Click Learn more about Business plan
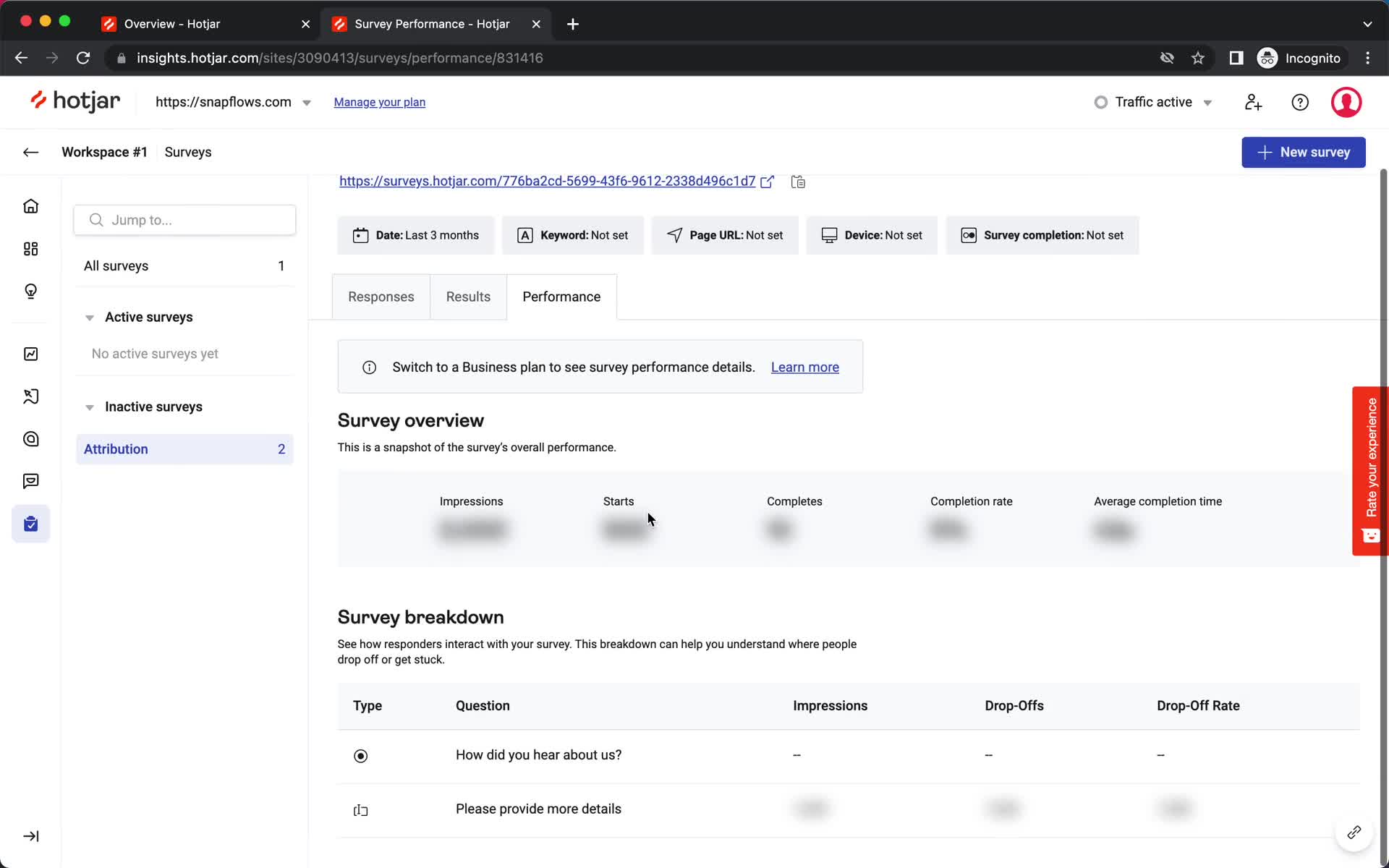The width and height of the screenshot is (1389, 868). (805, 367)
